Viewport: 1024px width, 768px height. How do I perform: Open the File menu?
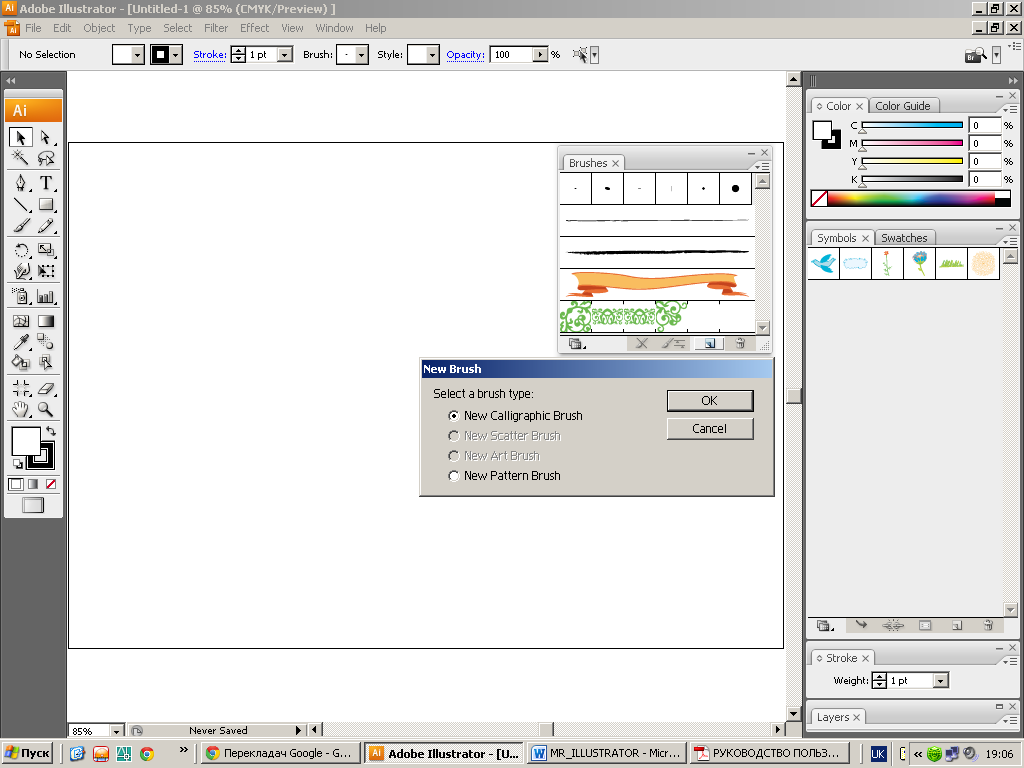[33, 28]
